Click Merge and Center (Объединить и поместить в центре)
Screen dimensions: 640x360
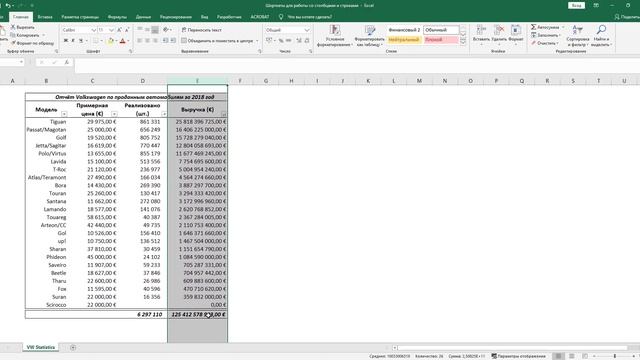[x=217, y=41]
